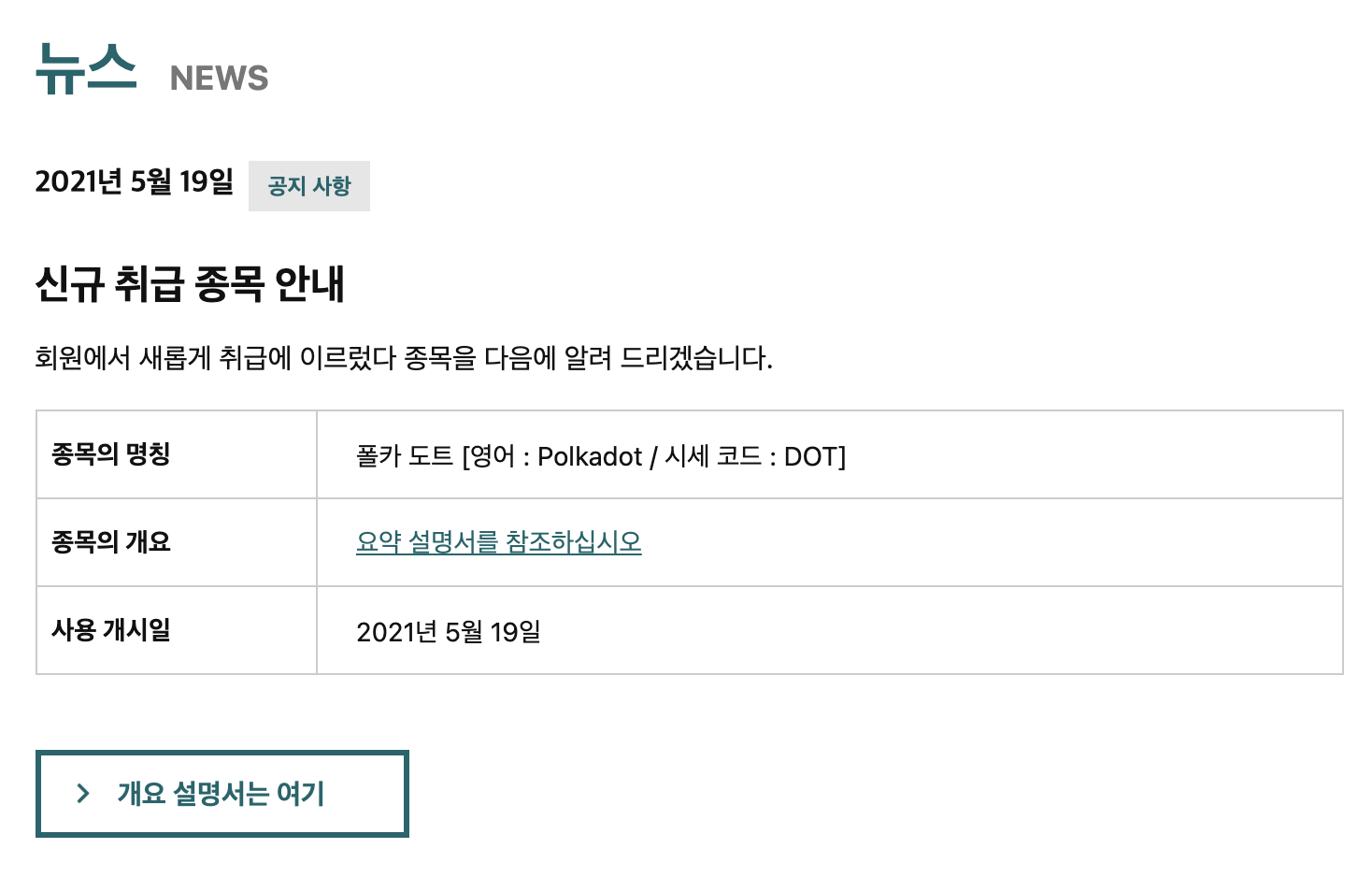The image size is (1372, 877).
Task: Click the gray NEWS subtitle text
Action: [219, 79]
